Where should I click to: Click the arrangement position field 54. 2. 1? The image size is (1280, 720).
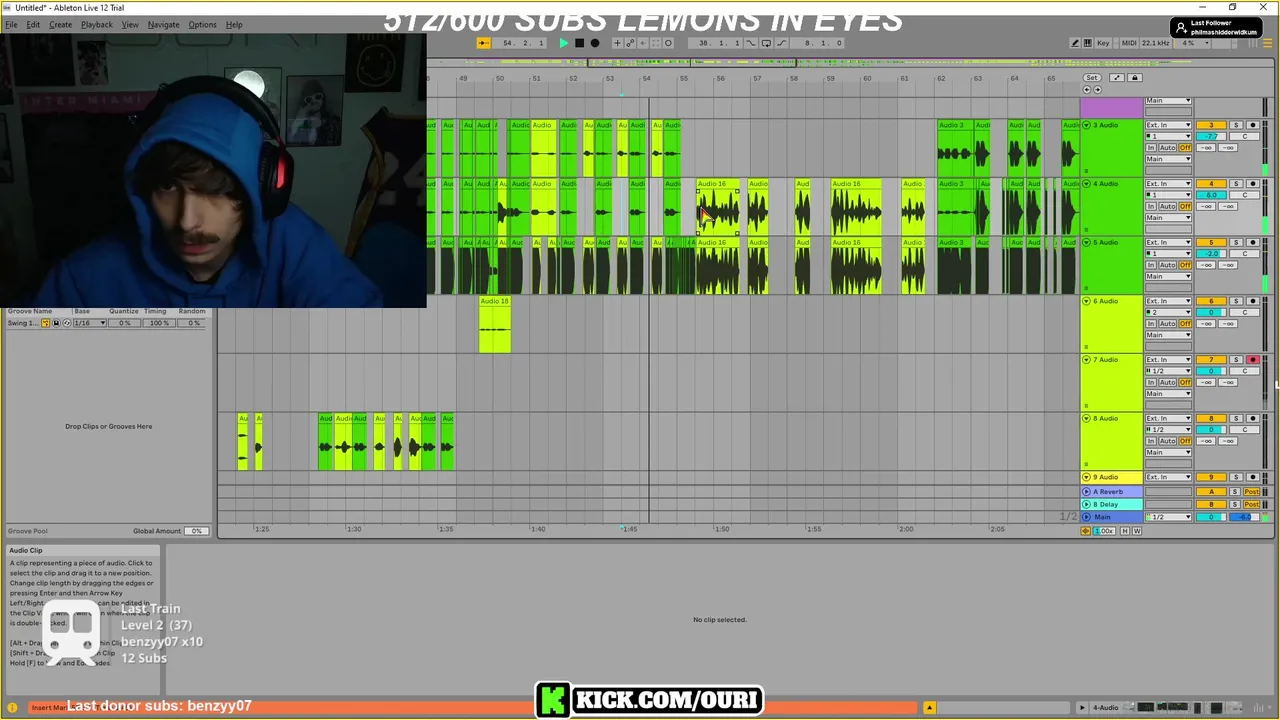coord(519,43)
